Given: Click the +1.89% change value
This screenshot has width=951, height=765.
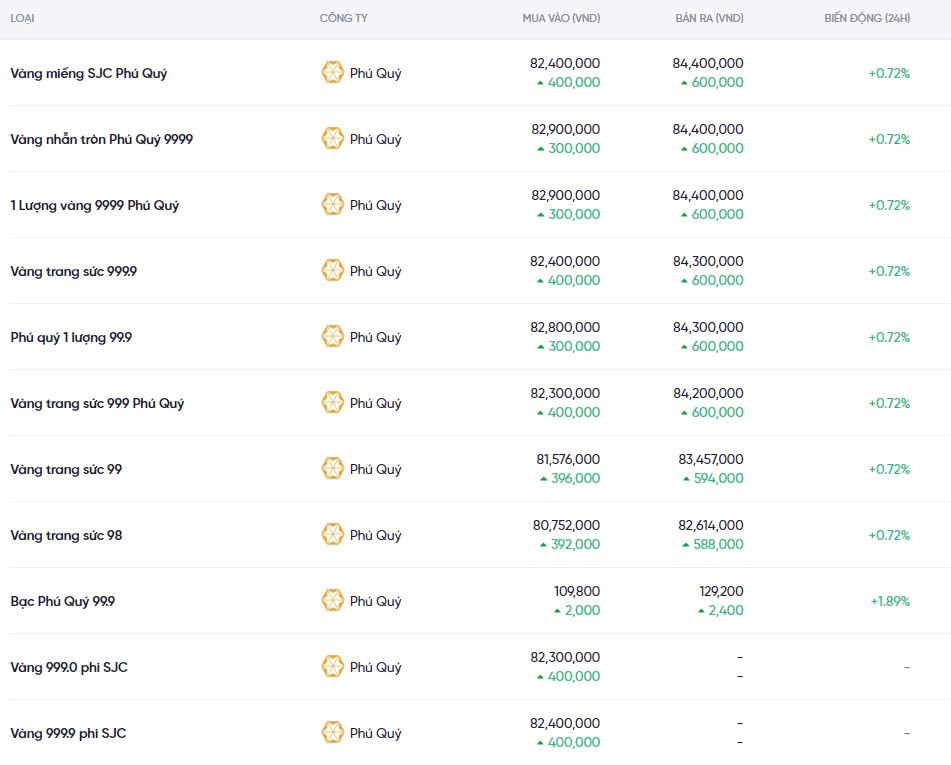Looking at the screenshot, I should [x=889, y=601].
